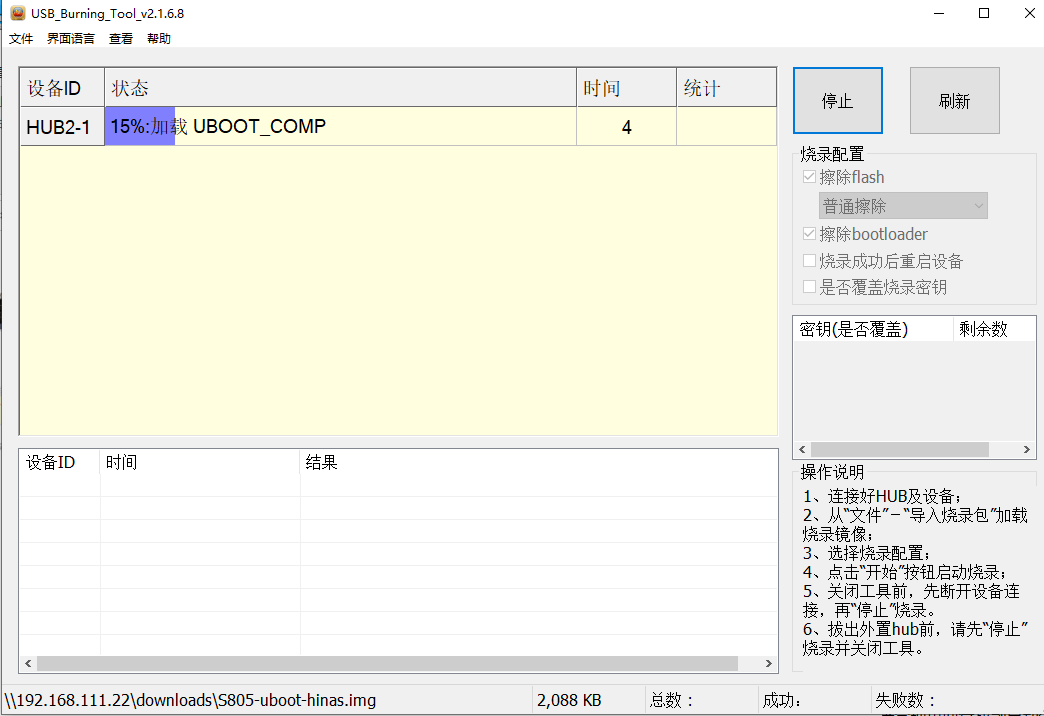Open the 文件 menu
The height and width of the screenshot is (716, 1044).
tap(21, 39)
